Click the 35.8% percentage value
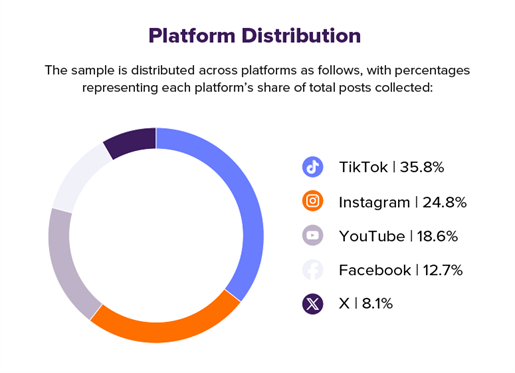The height and width of the screenshot is (373, 515). click(x=422, y=167)
